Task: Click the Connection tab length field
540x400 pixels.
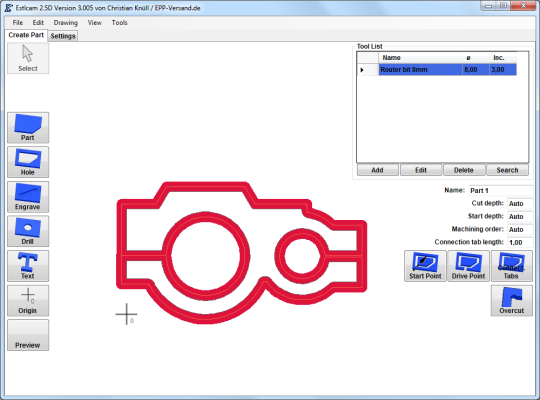Action: (520, 242)
